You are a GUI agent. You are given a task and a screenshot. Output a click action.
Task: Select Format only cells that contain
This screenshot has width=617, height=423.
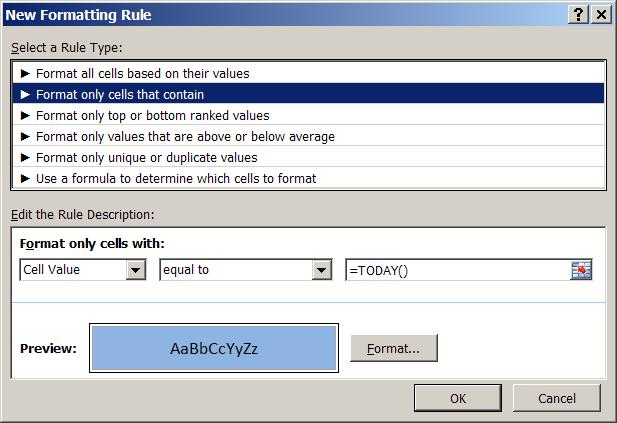308,94
